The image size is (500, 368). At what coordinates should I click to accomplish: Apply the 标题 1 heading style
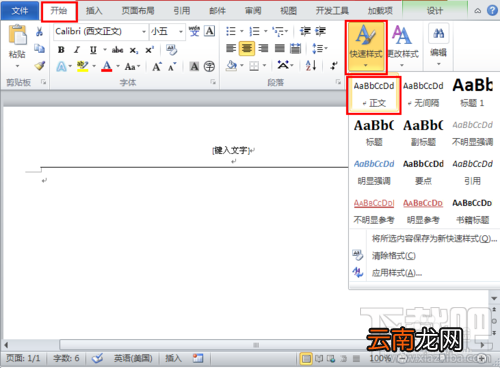[x=472, y=93]
